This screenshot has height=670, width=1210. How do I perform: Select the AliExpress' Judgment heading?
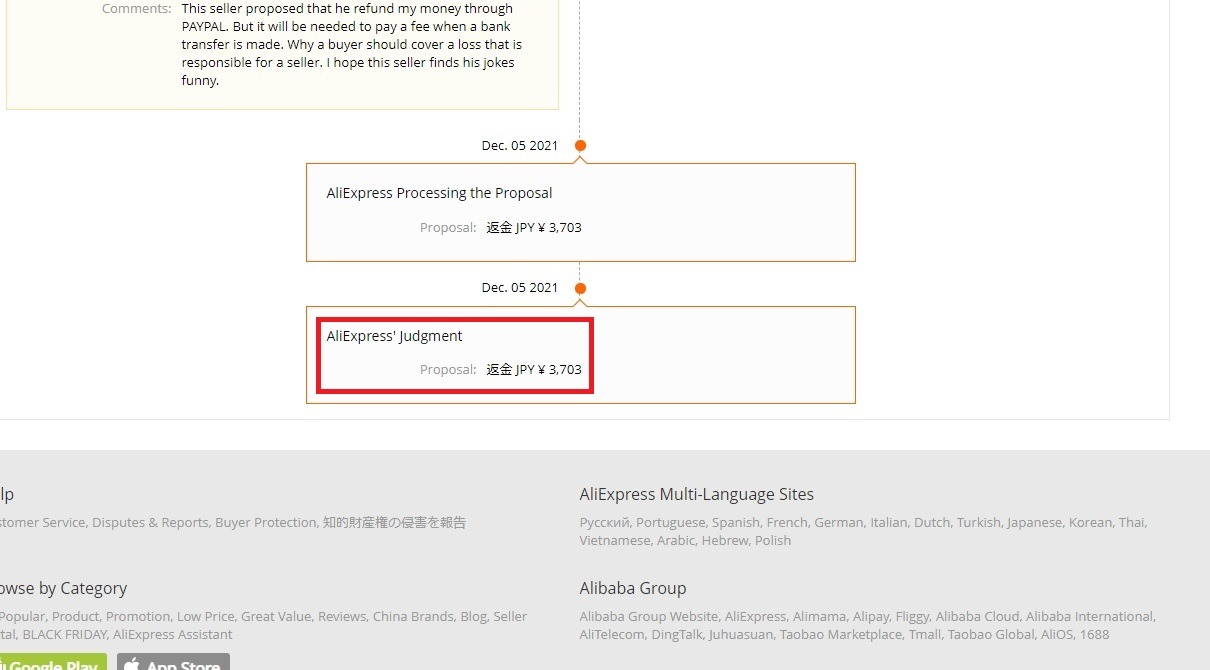click(394, 336)
